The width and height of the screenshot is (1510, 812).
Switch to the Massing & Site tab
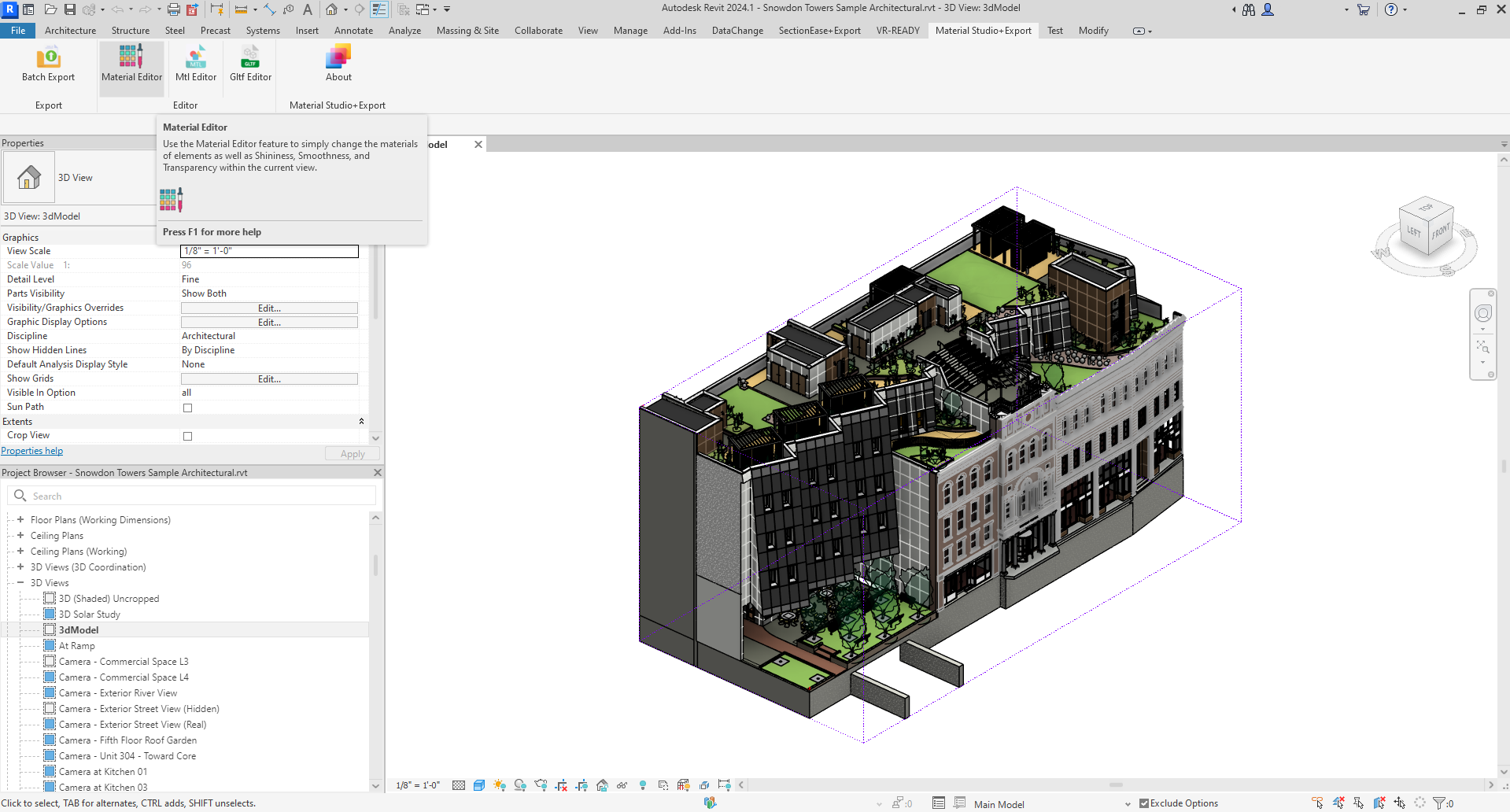pyautogui.click(x=467, y=31)
